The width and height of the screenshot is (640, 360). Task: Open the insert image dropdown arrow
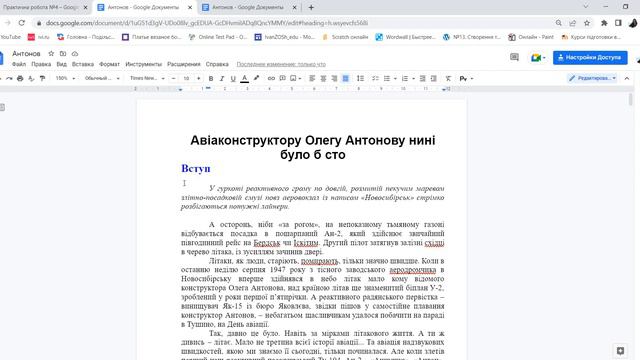pos(300,78)
